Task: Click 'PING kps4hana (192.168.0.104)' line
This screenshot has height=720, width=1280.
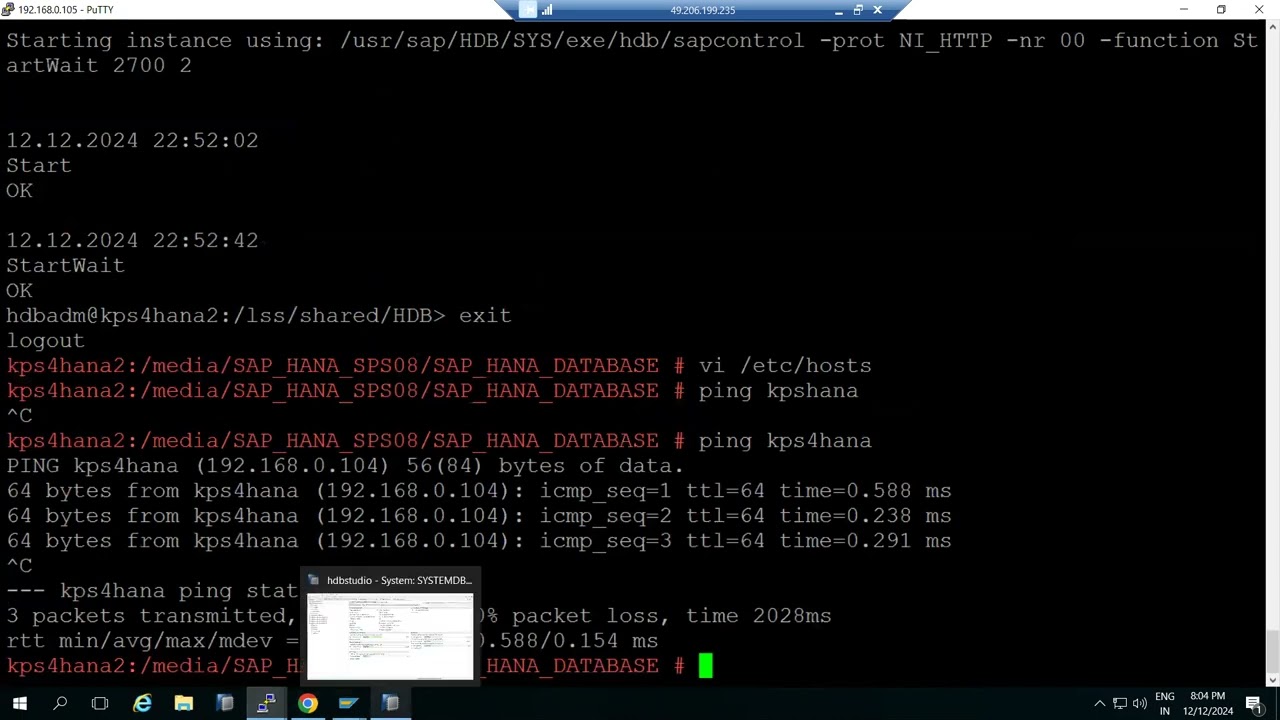Action: (345, 466)
